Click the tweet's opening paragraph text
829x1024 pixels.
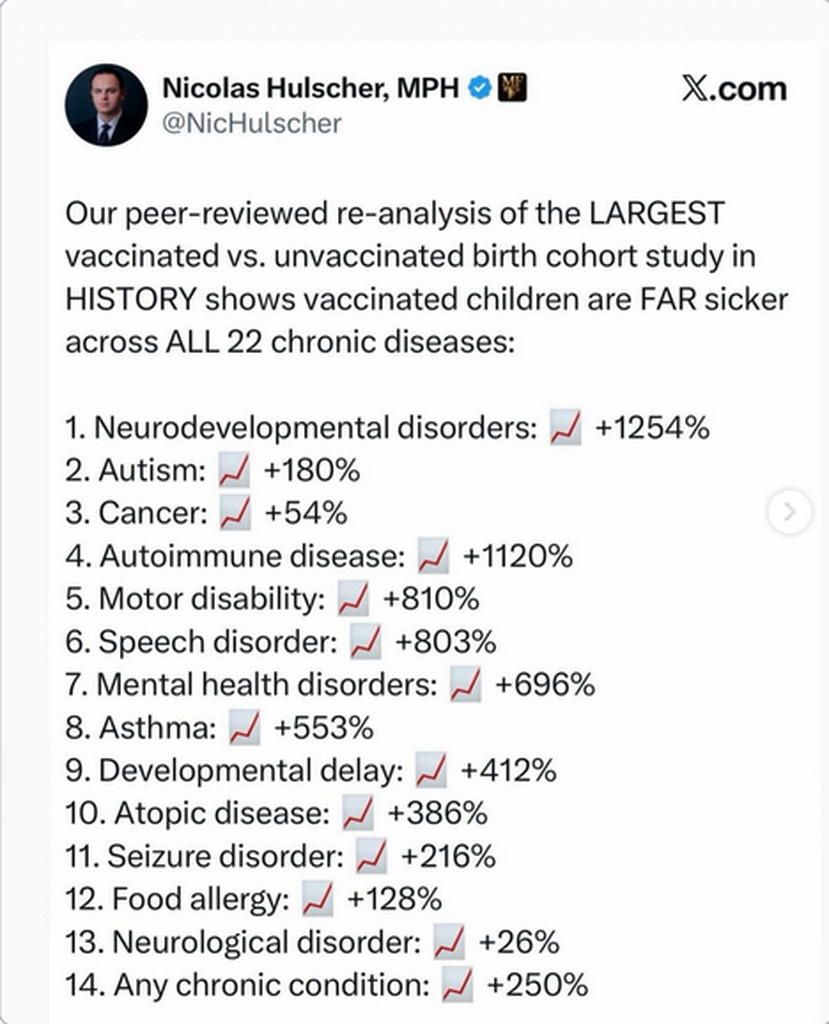coord(427,278)
